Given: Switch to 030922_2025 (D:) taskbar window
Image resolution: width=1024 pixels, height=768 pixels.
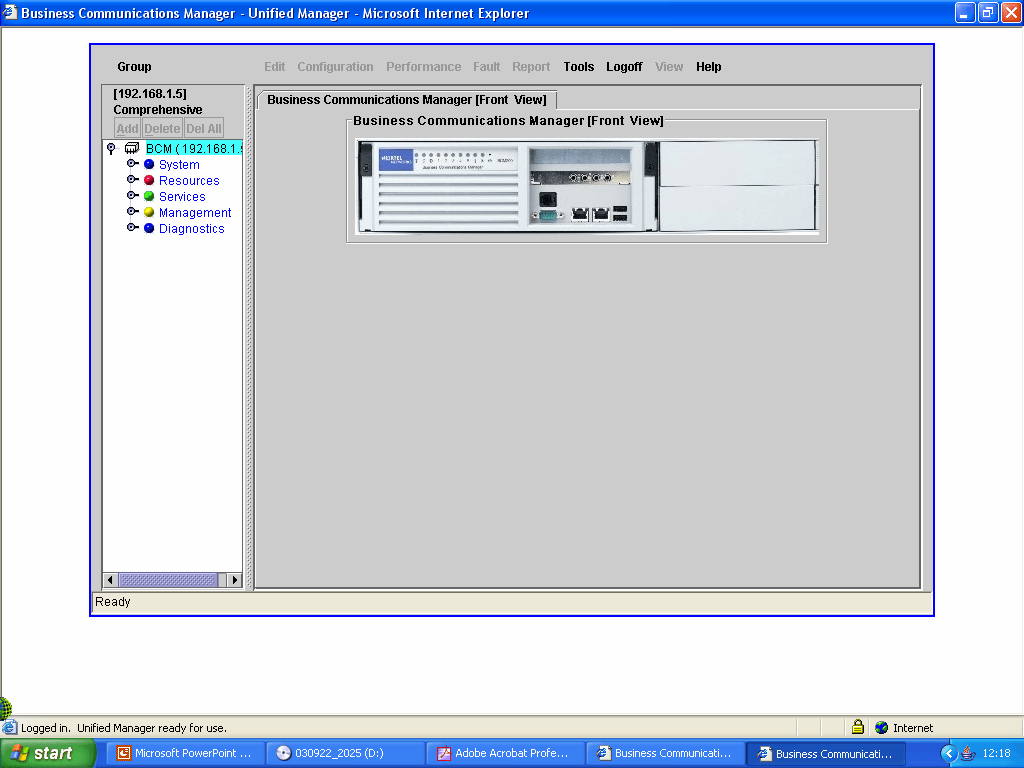Looking at the screenshot, I should coord(345,754).
